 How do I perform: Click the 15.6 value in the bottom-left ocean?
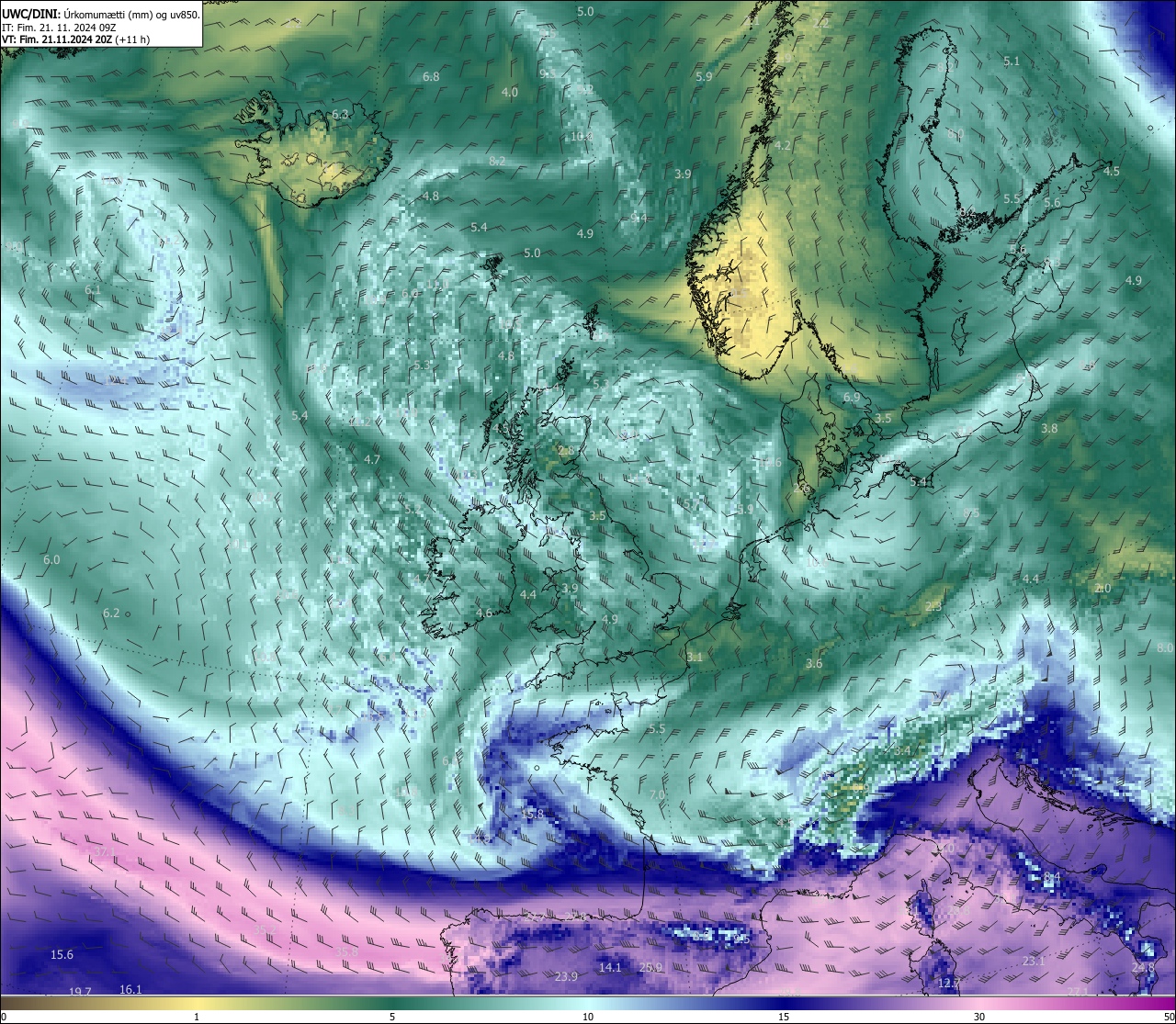point(62,955)
